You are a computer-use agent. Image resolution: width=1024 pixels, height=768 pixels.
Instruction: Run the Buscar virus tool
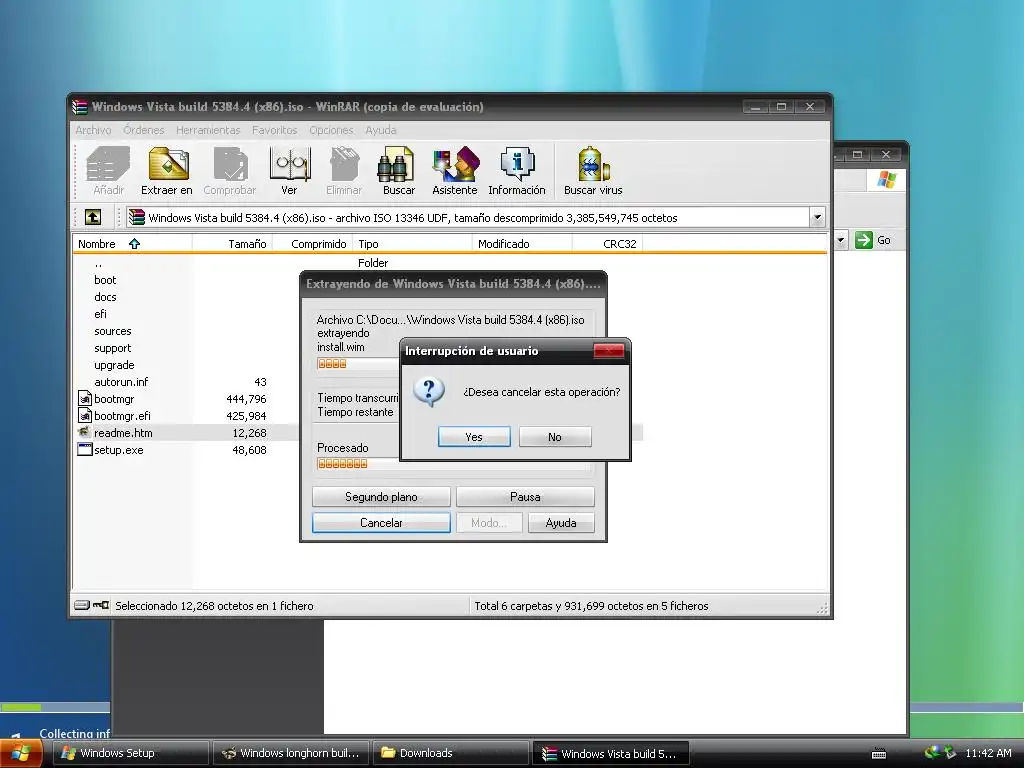tap(593, 163)
